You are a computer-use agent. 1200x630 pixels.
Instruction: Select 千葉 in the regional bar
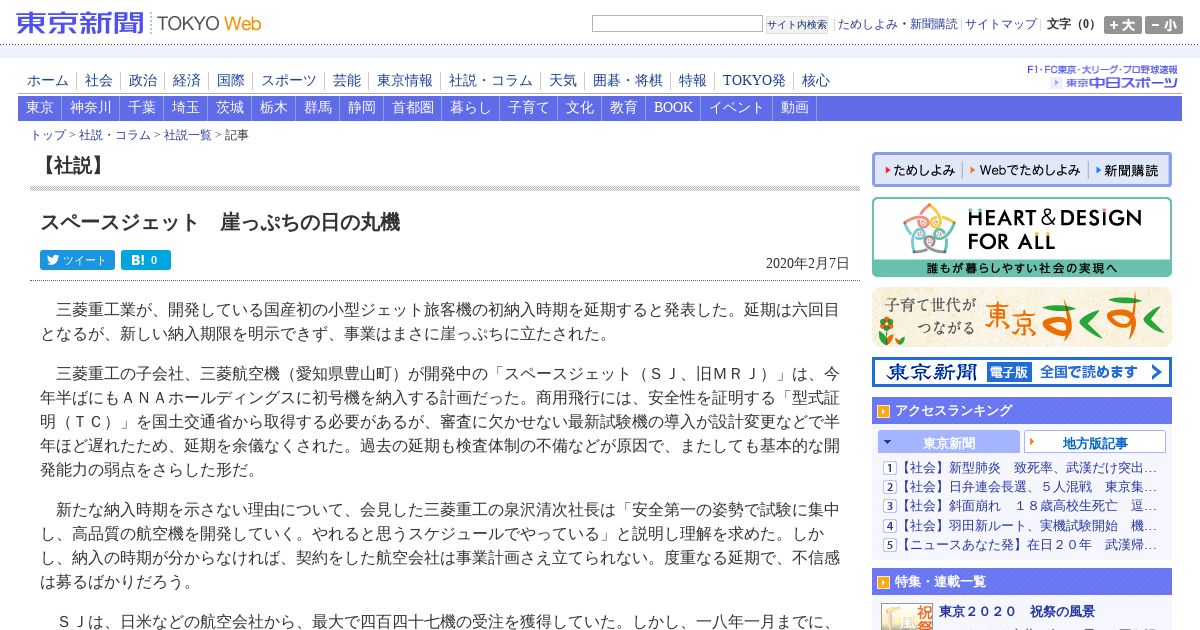142,108
